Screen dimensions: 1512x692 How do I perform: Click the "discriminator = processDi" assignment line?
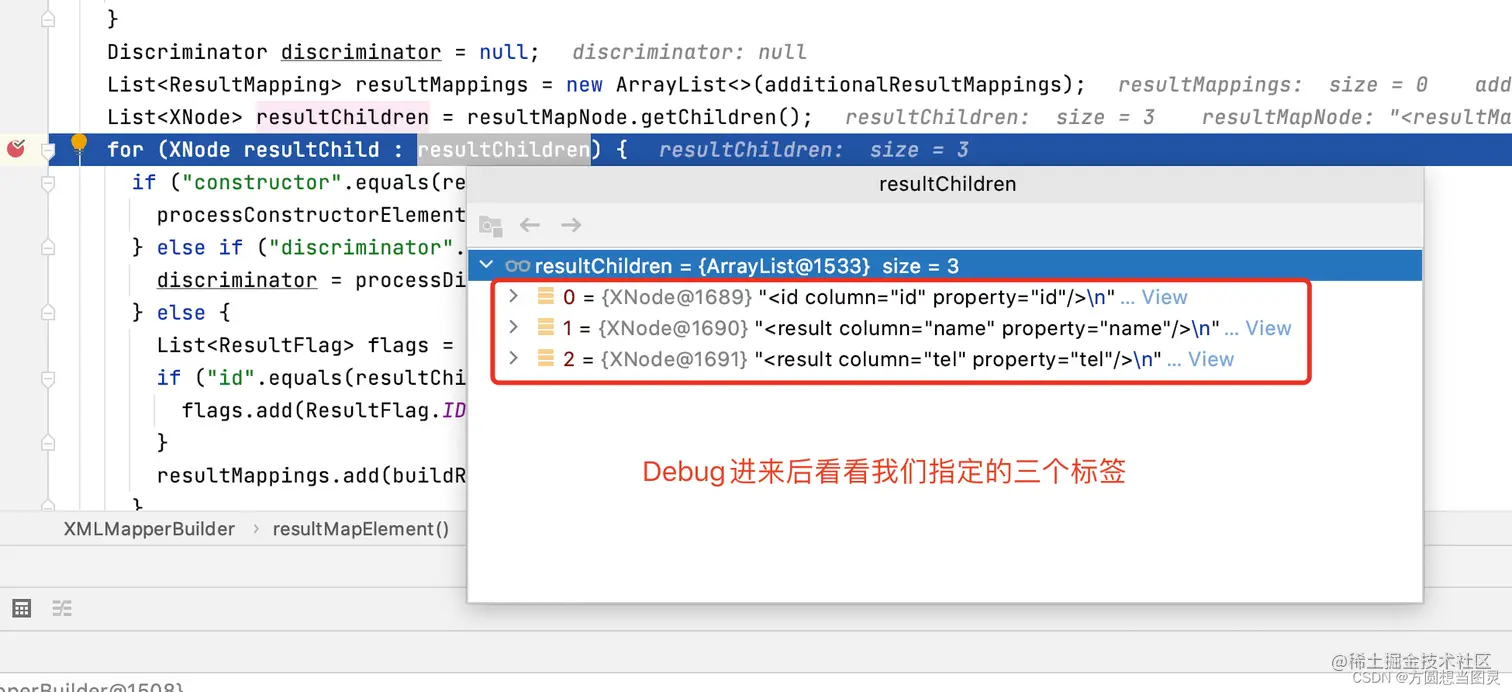311,280
